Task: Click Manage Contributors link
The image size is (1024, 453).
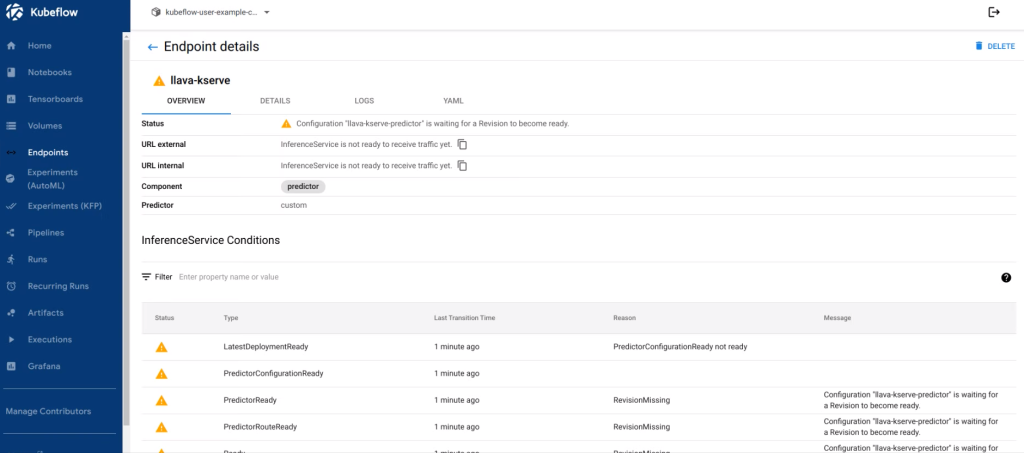Action: [48, 411]
